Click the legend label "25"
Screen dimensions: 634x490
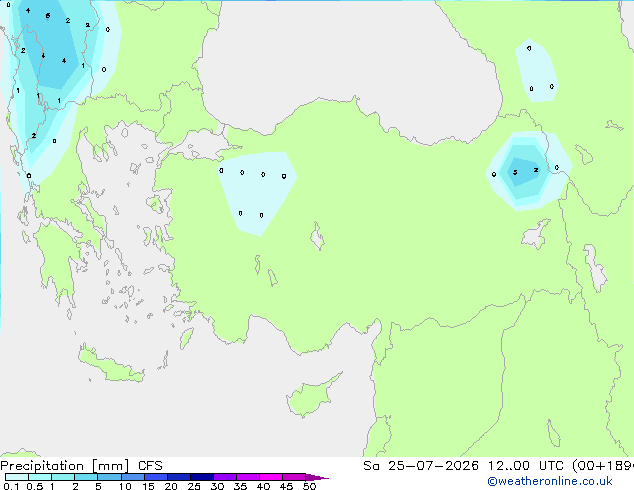click(194, 486)
